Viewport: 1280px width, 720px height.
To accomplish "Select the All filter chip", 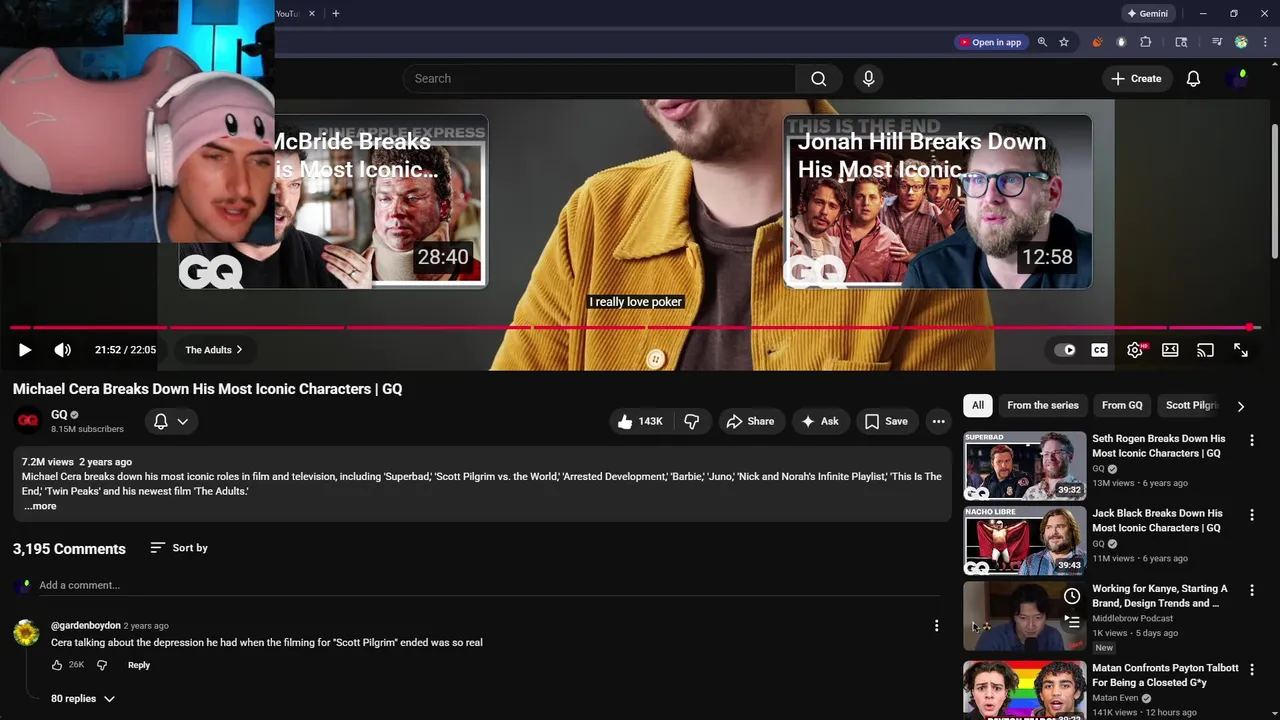I will [978, 405].
